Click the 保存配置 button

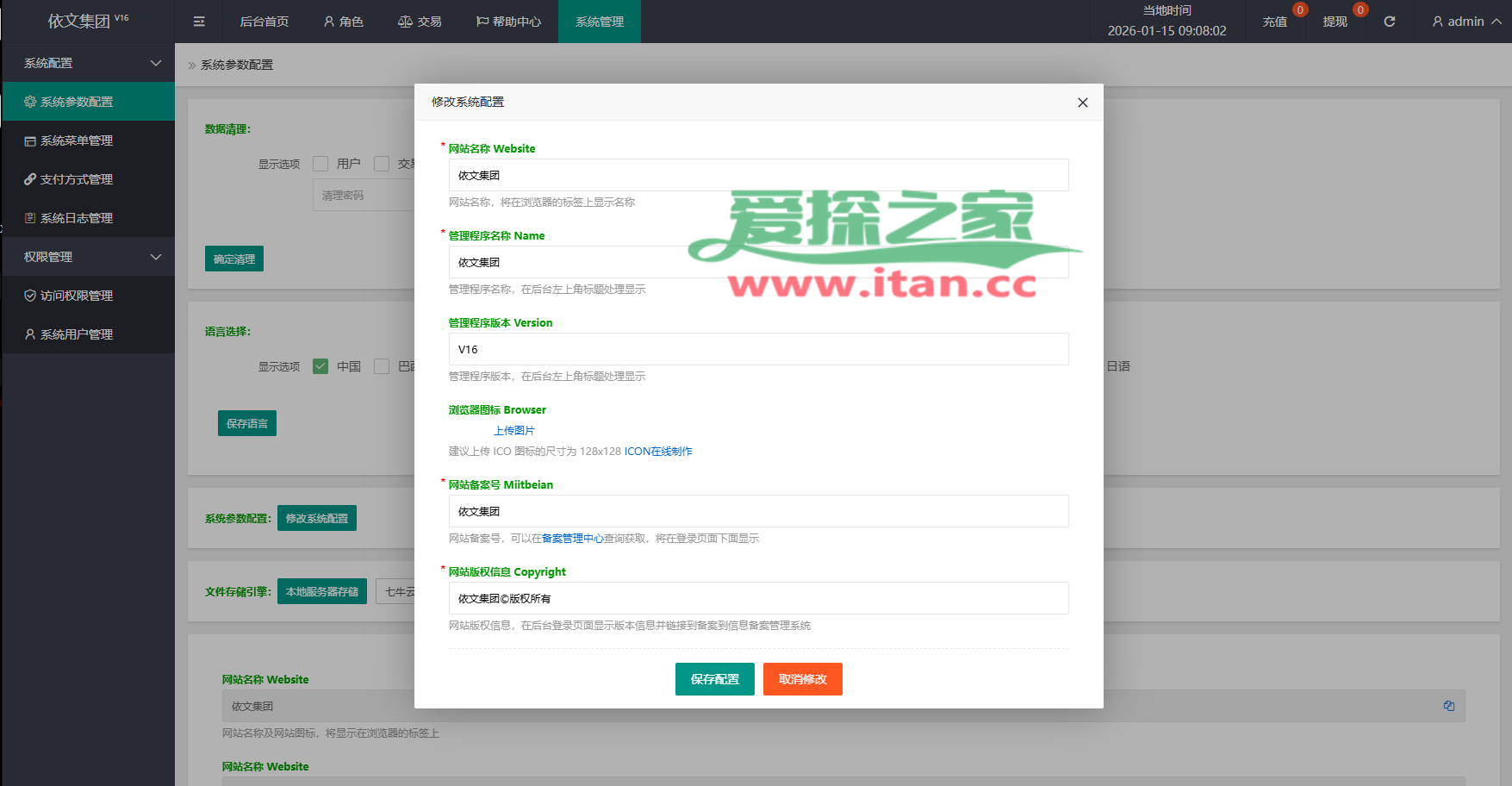pos(714,679)
